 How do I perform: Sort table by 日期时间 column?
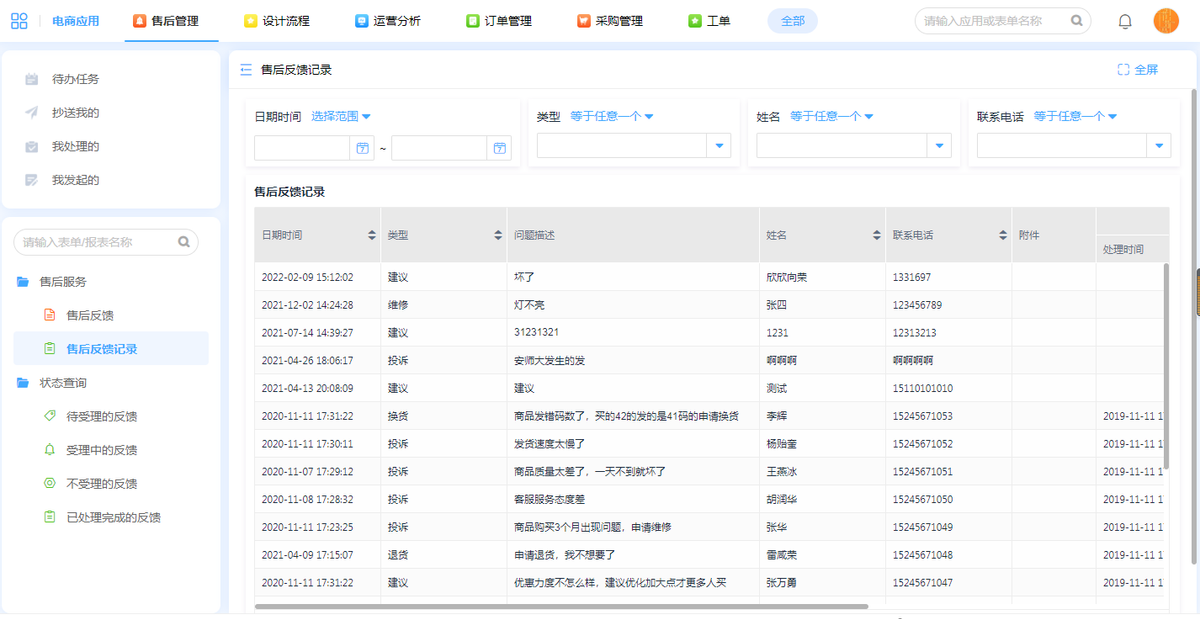tap(372, 235)
